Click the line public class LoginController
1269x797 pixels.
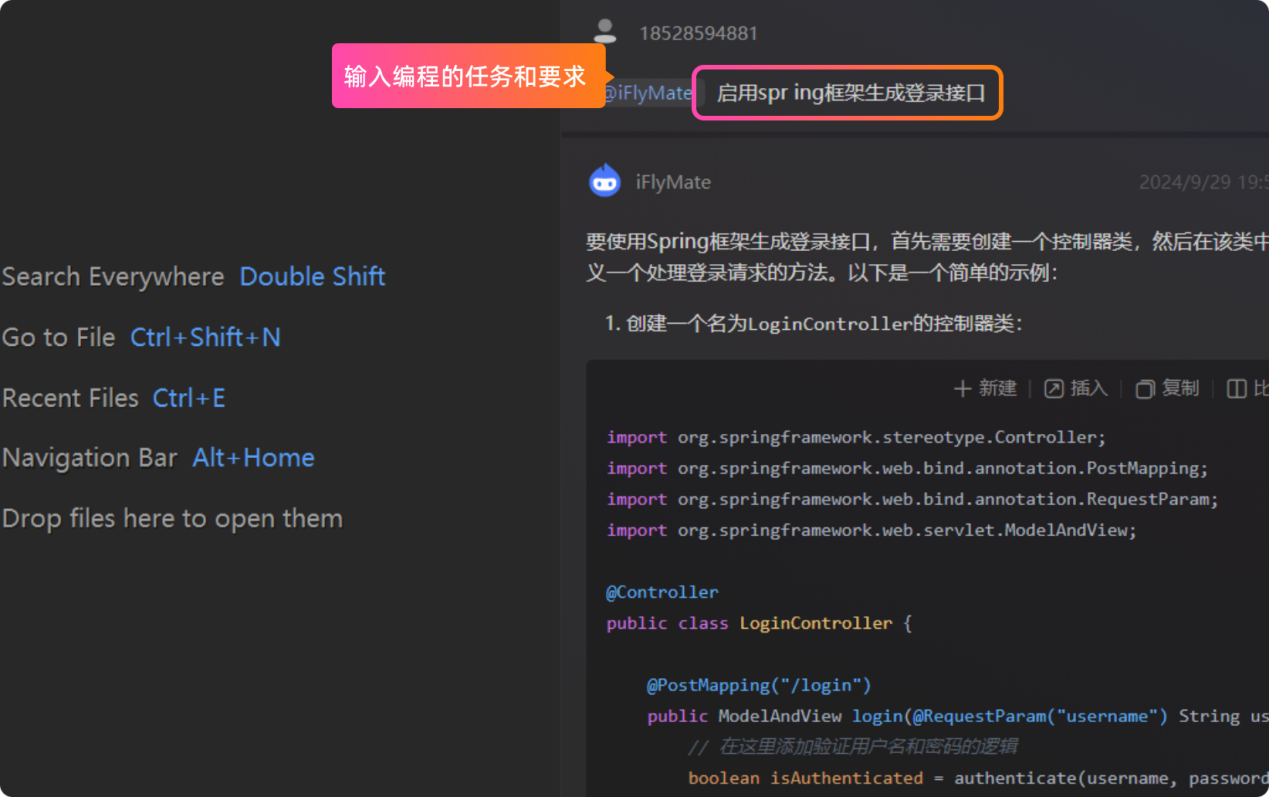[x=759, y=623]
